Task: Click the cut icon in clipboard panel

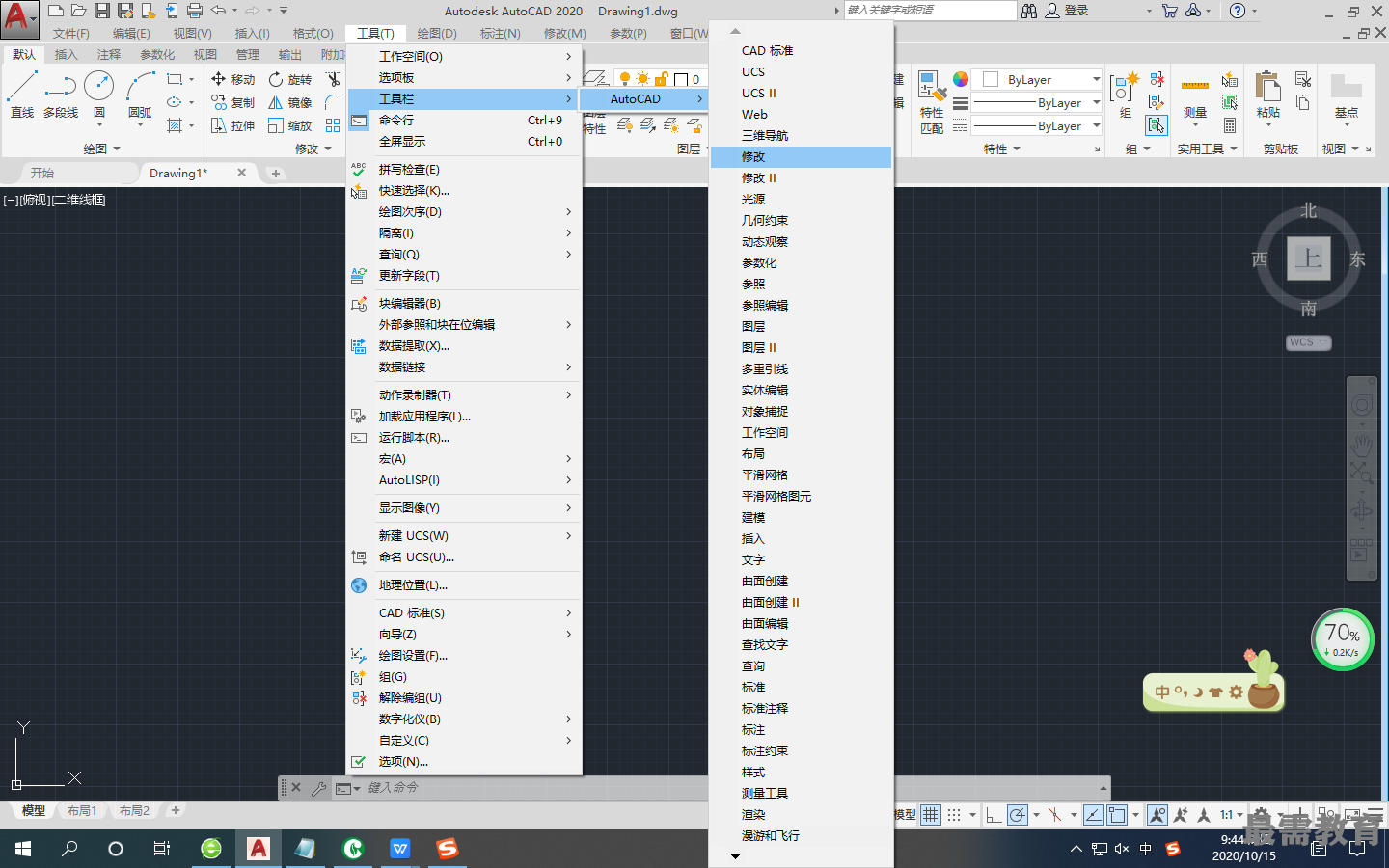Action: [x=1303, y=79]
